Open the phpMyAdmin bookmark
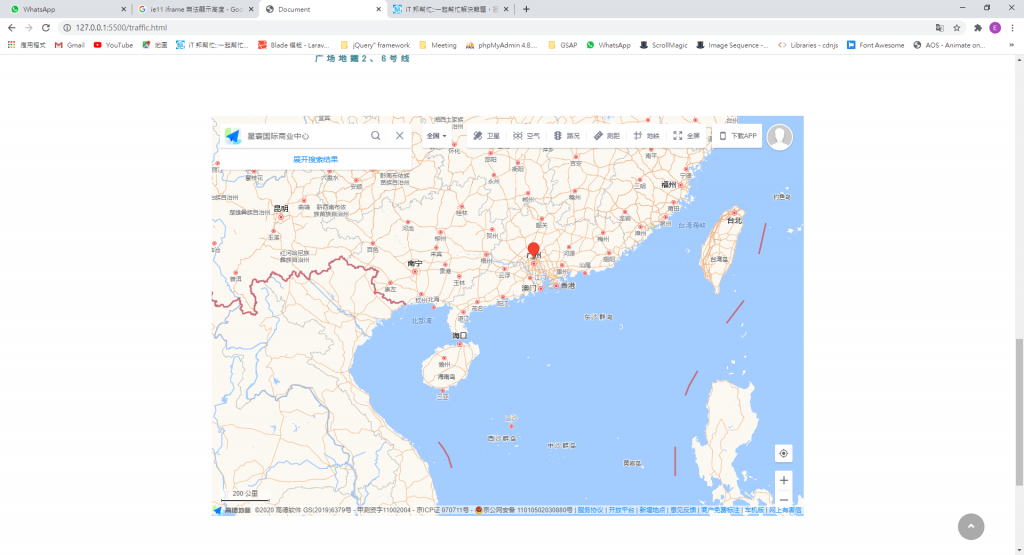The height and width of the screenshot is (555, 1024). coord(501,45)
